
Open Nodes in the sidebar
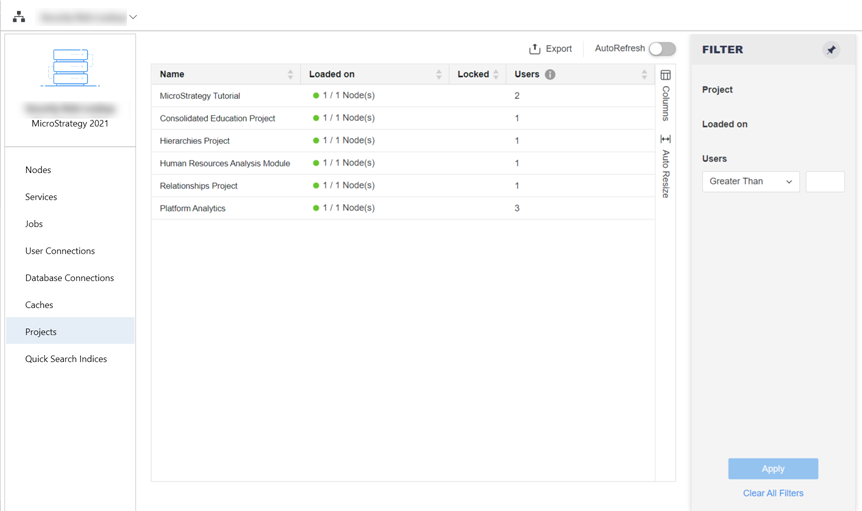point(38,170)
